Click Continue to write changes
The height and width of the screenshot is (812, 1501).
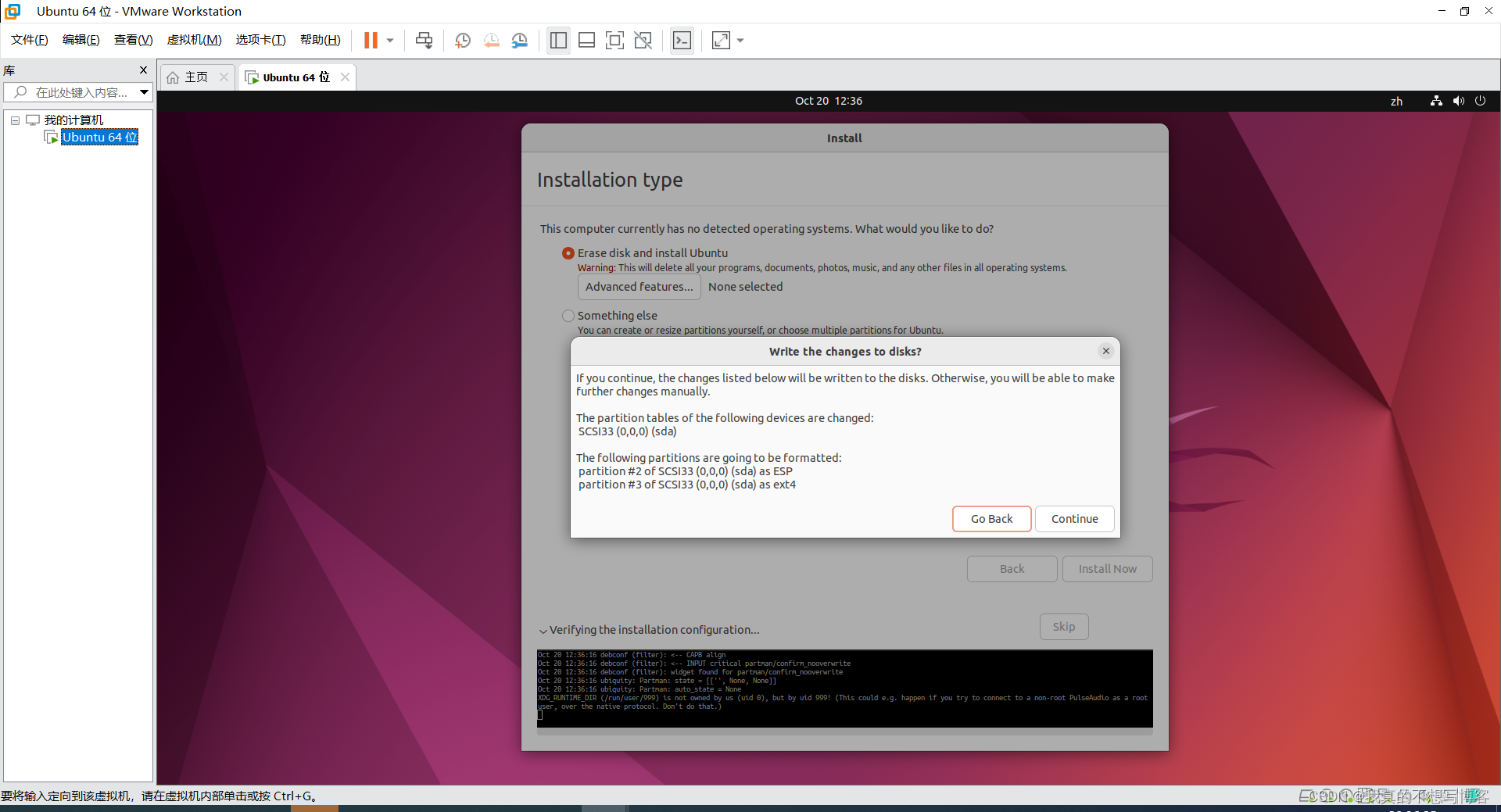click(1075, 519)
